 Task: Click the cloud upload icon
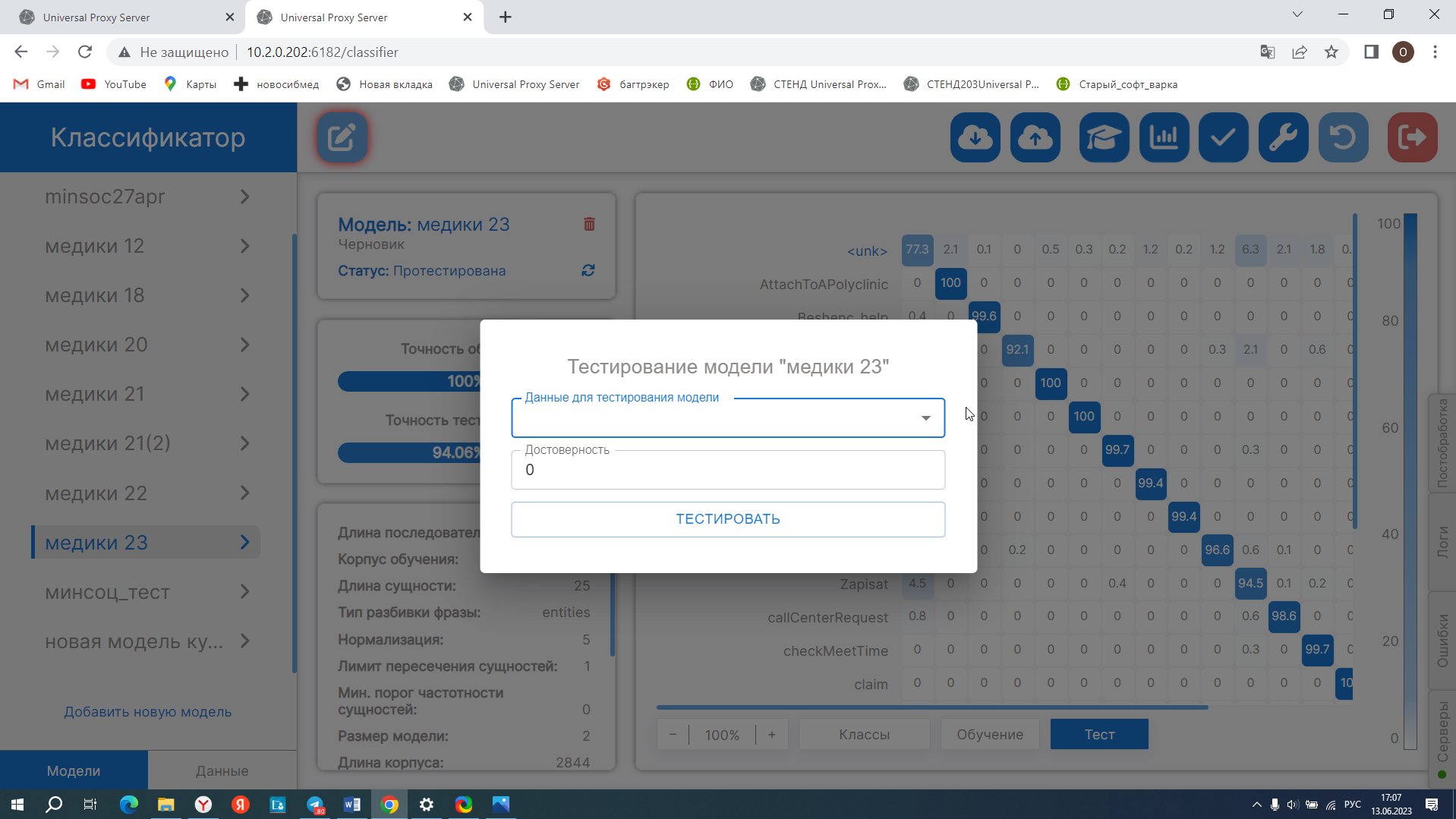[x=1035, y=137]
